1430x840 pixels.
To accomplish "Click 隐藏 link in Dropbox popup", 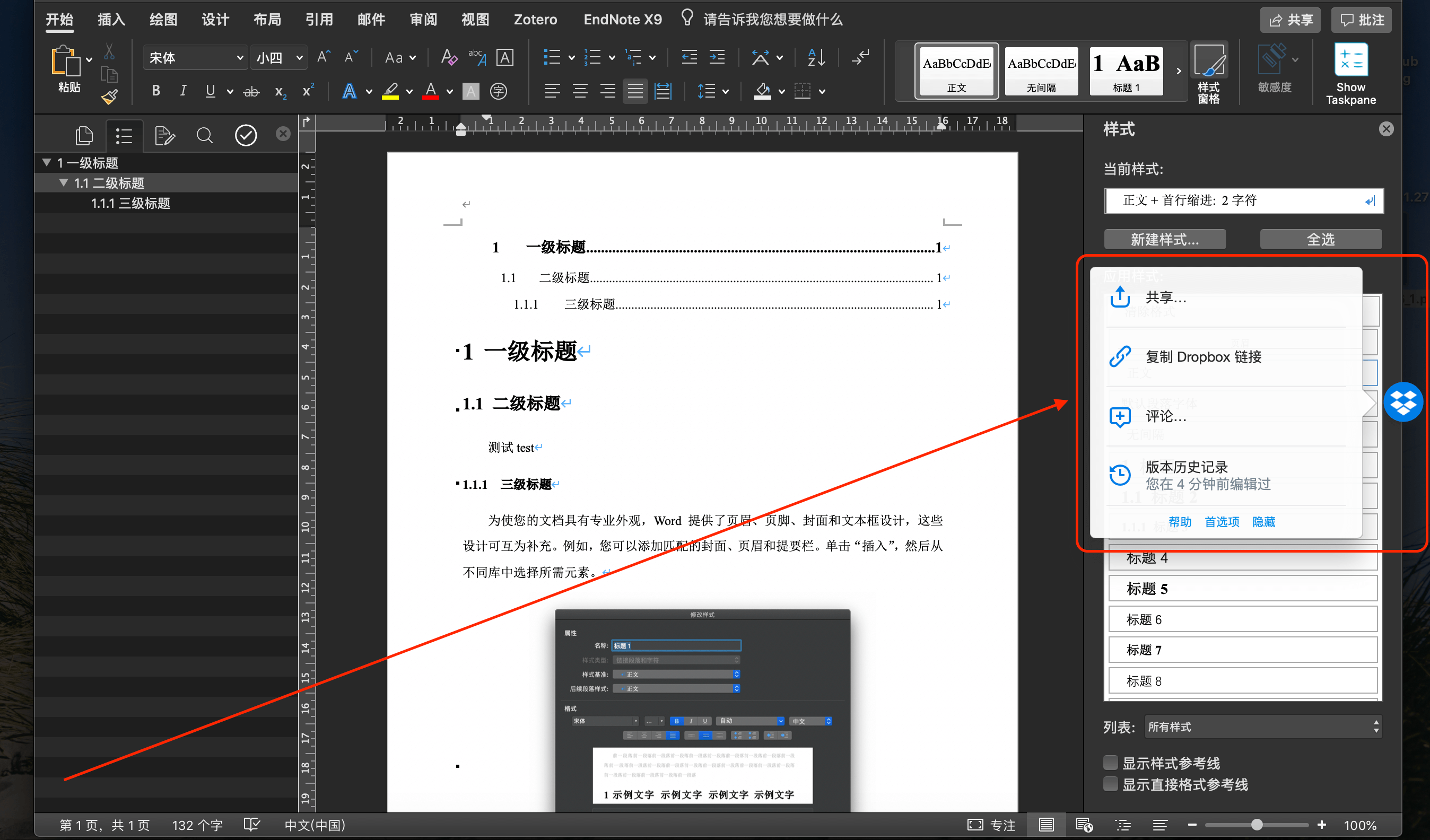I will pyautogui.click(x=1264, y=522).
